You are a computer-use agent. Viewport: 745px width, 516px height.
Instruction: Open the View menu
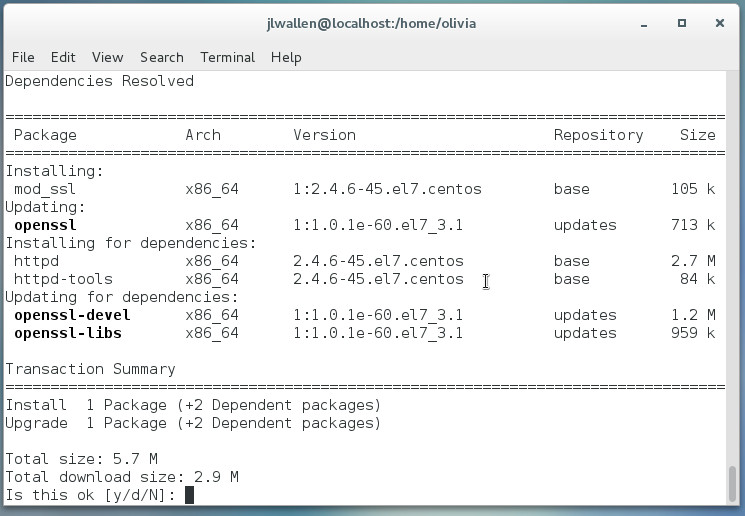coord(107,57)
